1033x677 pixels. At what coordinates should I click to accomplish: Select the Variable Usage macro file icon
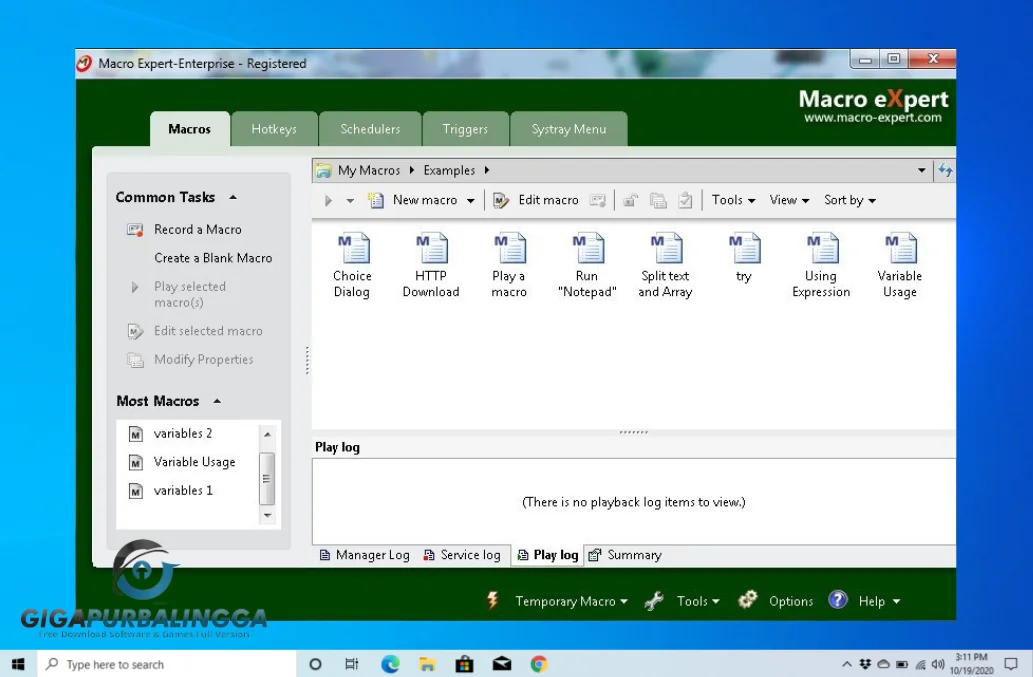(900, 265)
